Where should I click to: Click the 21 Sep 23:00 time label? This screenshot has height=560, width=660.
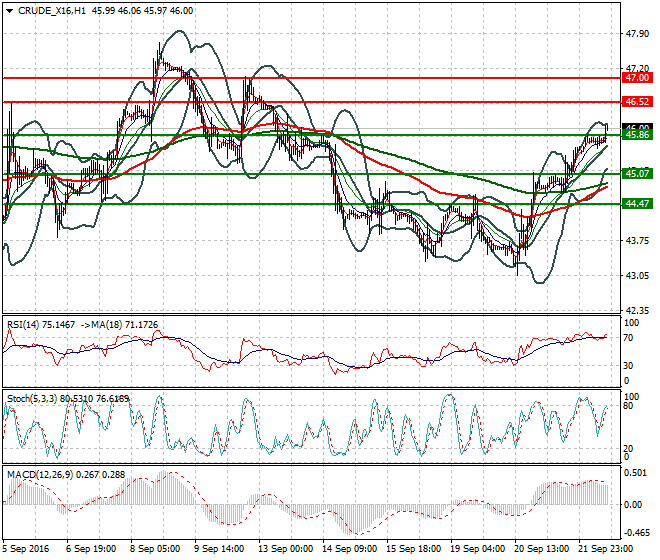pyautogui.click(x=605, y=549)
